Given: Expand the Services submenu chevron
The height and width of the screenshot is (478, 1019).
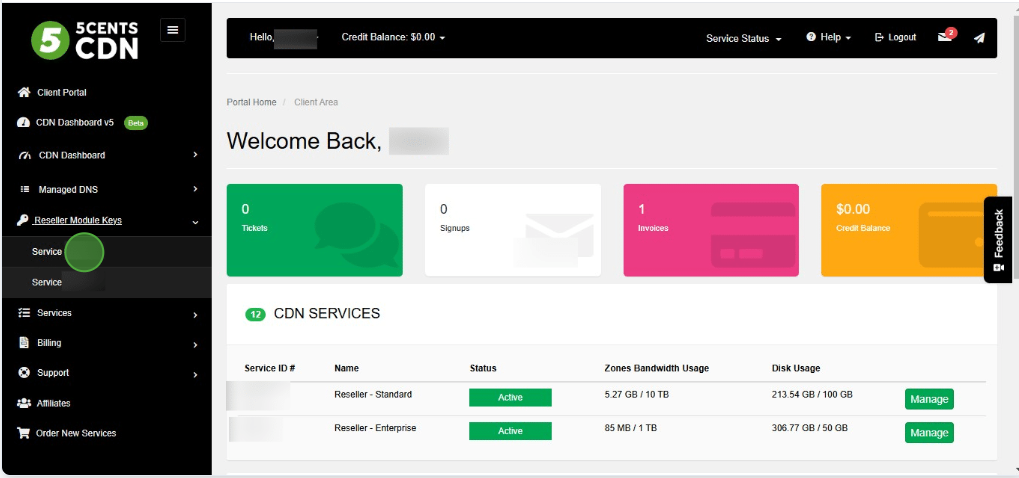Looking at the screenshot, I should 195,315.
